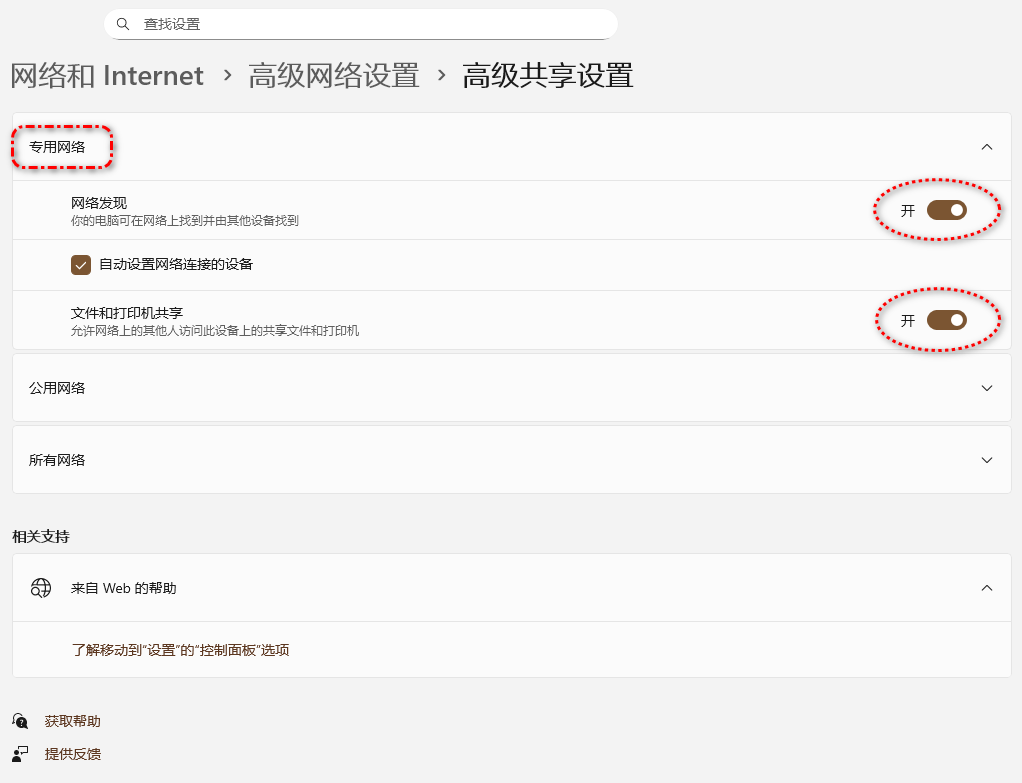This screenshot has width=1022, height=783.
Task: Open 了解移动到"设置"的"控制面板"选项 link
Action: (x=181, y=650)
